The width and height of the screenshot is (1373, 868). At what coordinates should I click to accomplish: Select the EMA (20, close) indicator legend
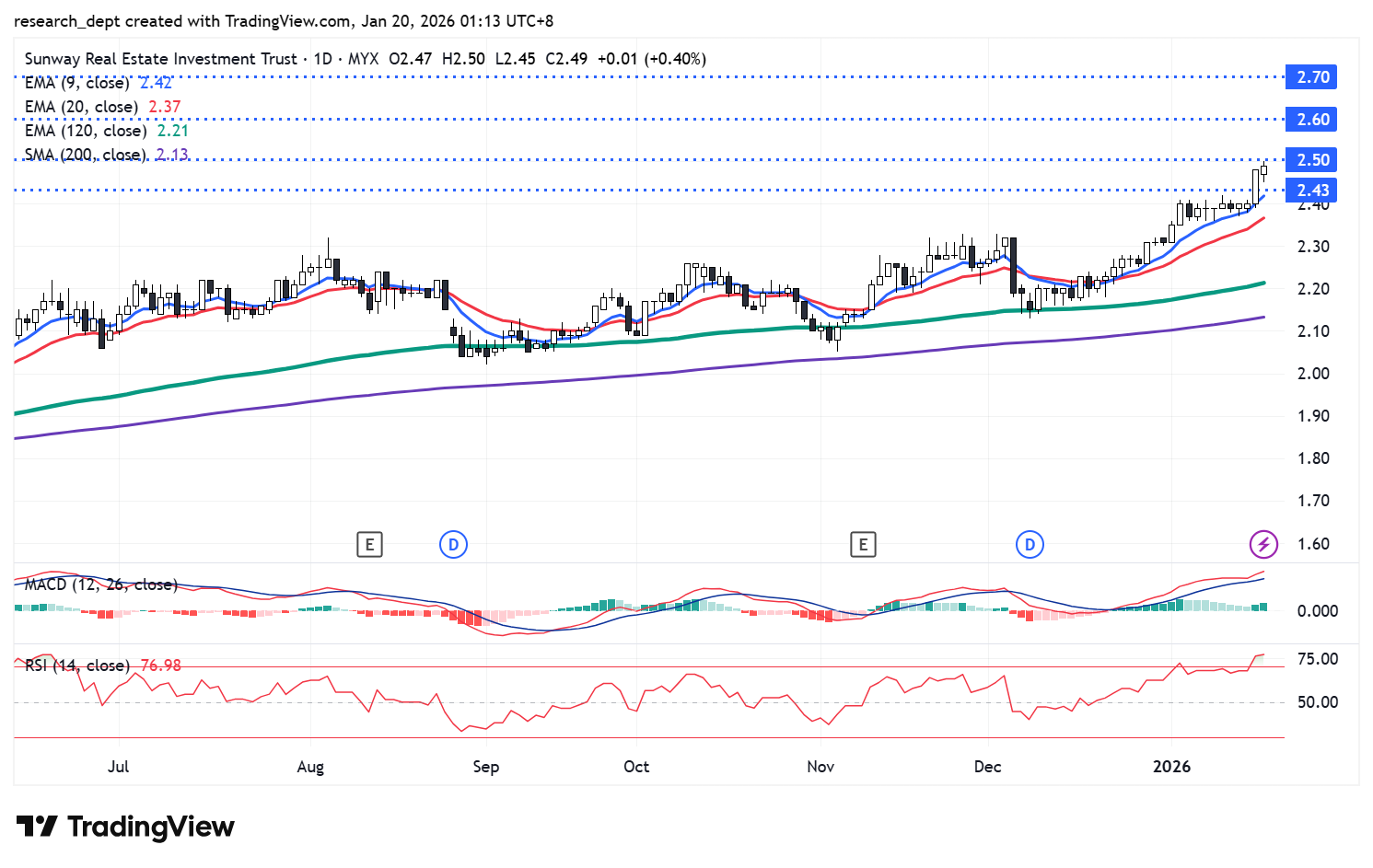point(81,107)
